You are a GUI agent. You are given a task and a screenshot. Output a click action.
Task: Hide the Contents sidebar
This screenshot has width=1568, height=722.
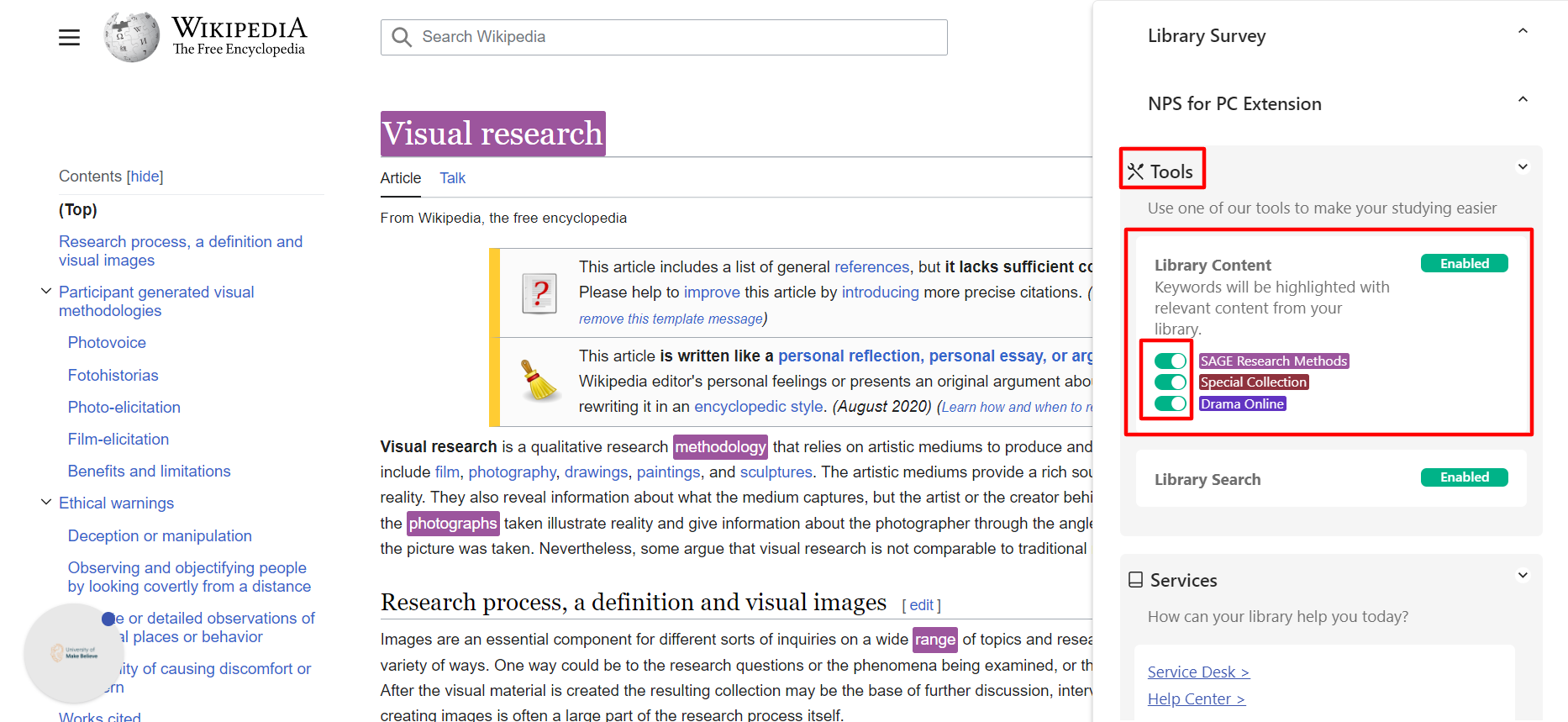pos(145,176)
